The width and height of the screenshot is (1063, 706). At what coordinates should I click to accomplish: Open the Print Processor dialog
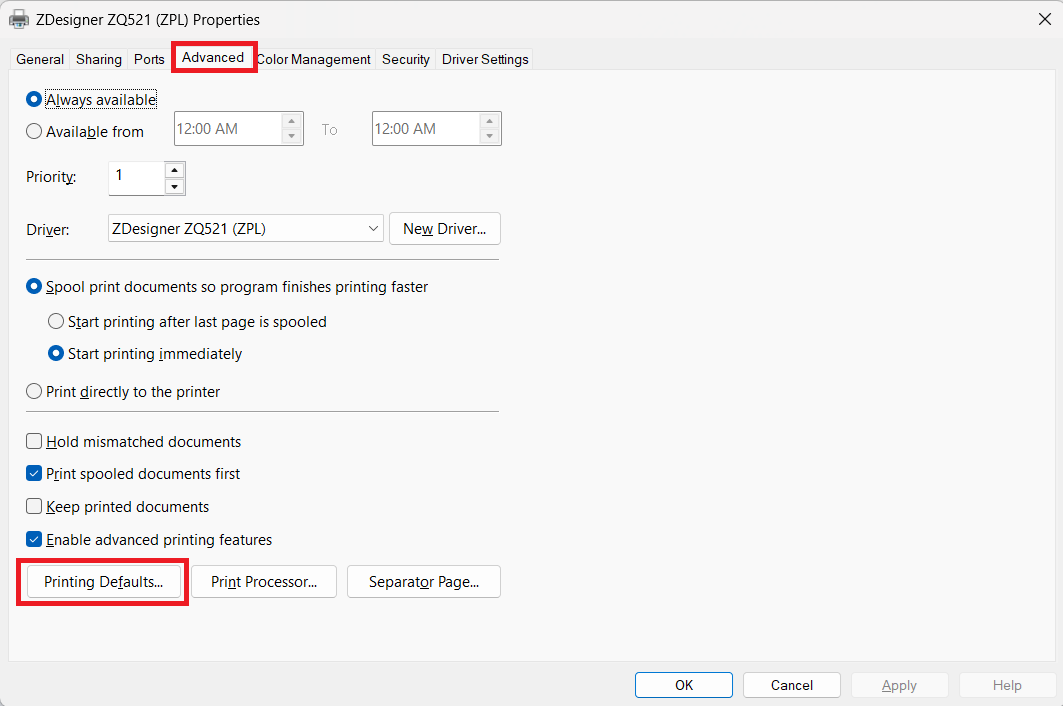point(263,581)
